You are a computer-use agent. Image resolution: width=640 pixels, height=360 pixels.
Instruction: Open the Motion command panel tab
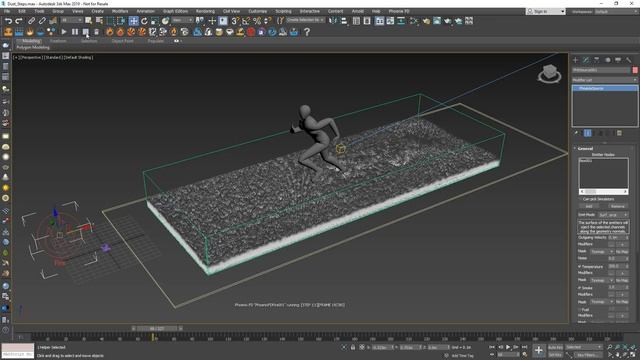(607, 60)
